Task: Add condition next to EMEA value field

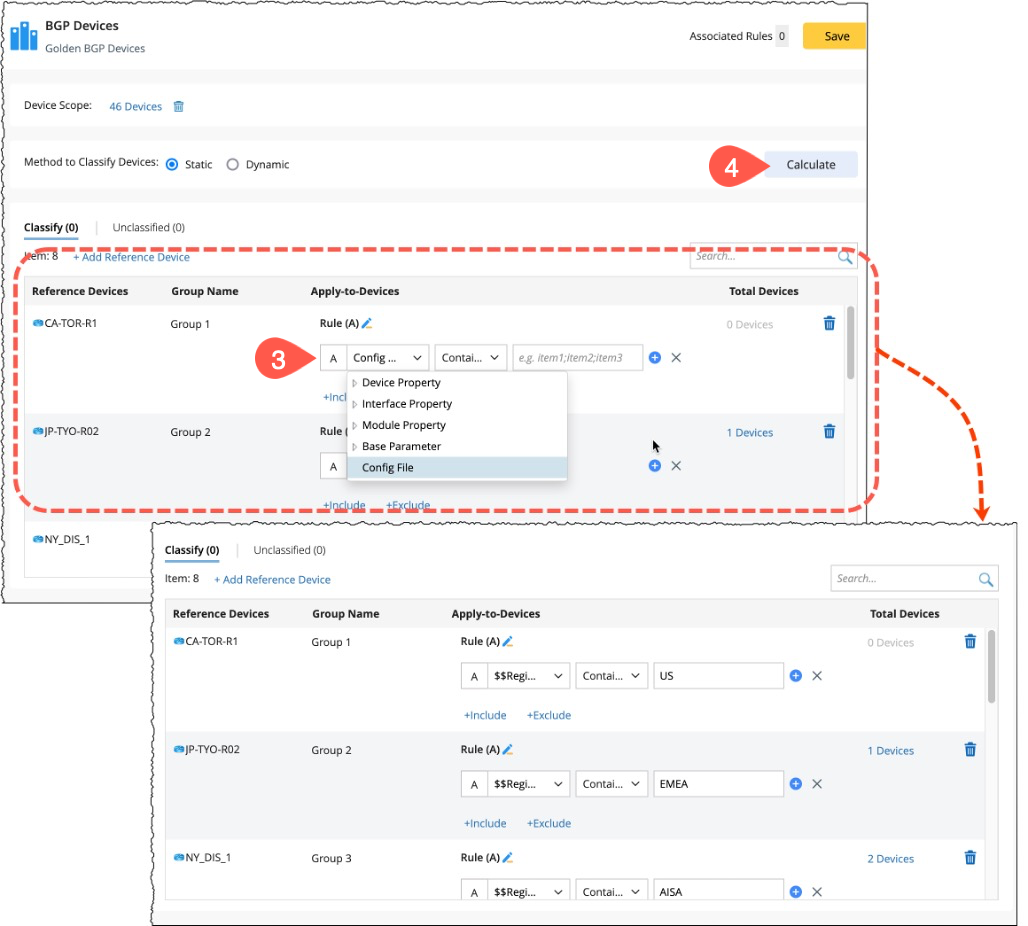Action: [795, 784]
